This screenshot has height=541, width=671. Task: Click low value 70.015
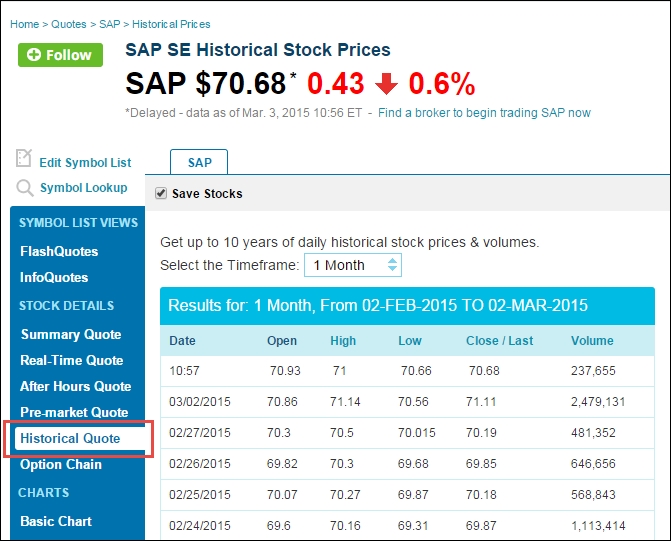(x=416, y=433)
